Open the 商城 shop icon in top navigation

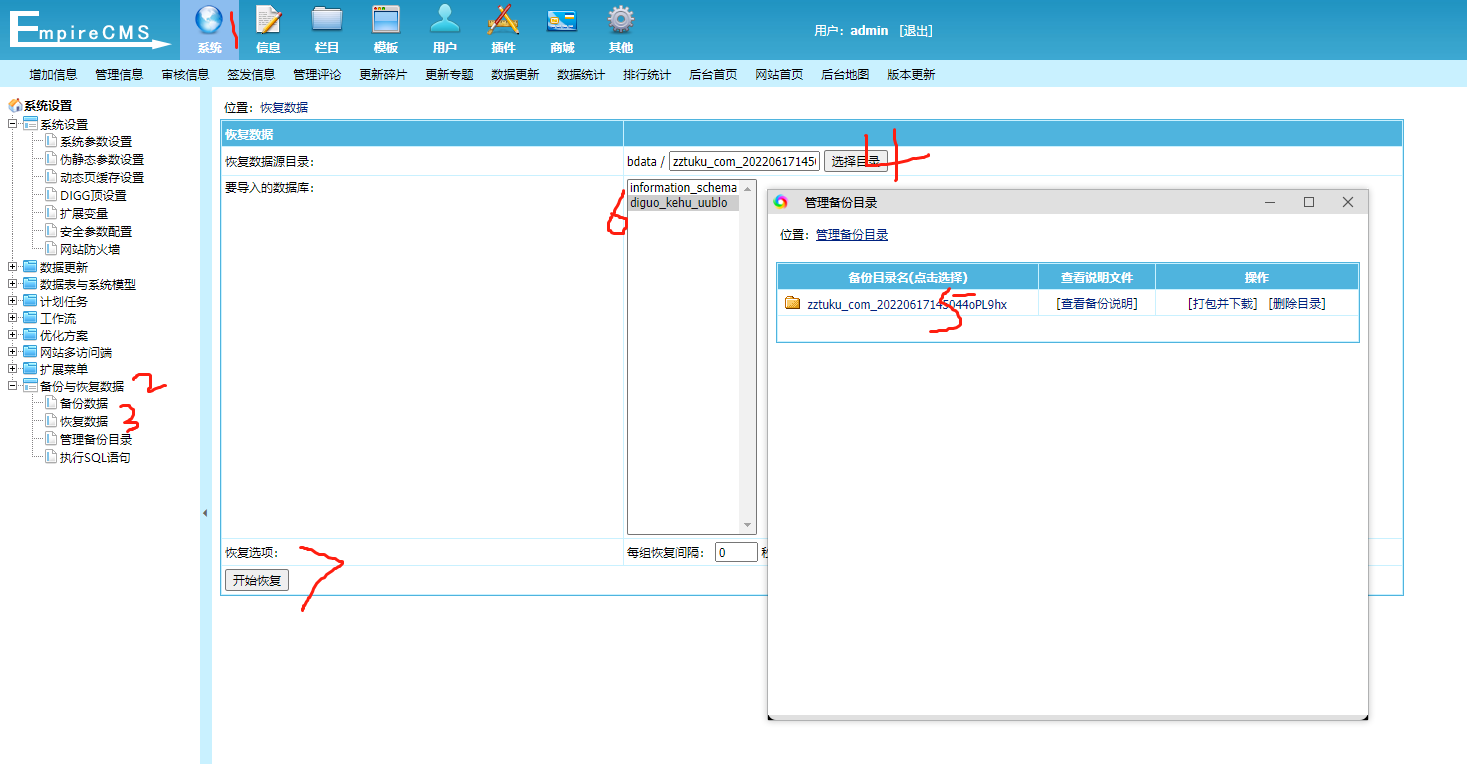pos(562,20)
